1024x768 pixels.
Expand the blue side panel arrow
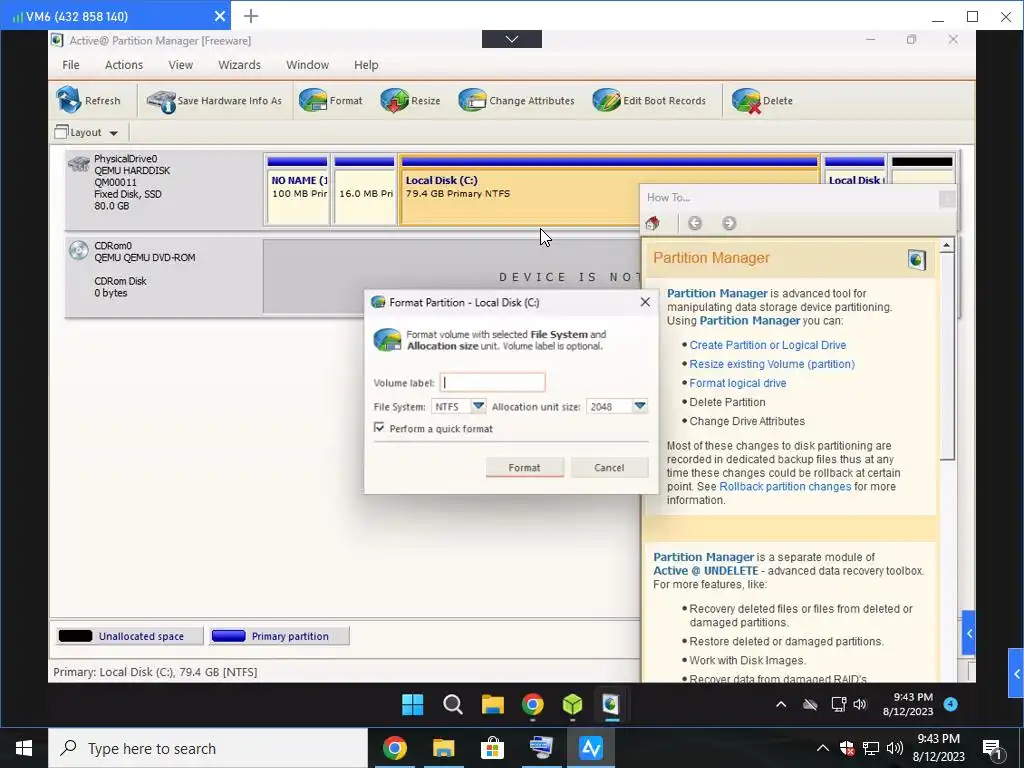pos(969,633)
